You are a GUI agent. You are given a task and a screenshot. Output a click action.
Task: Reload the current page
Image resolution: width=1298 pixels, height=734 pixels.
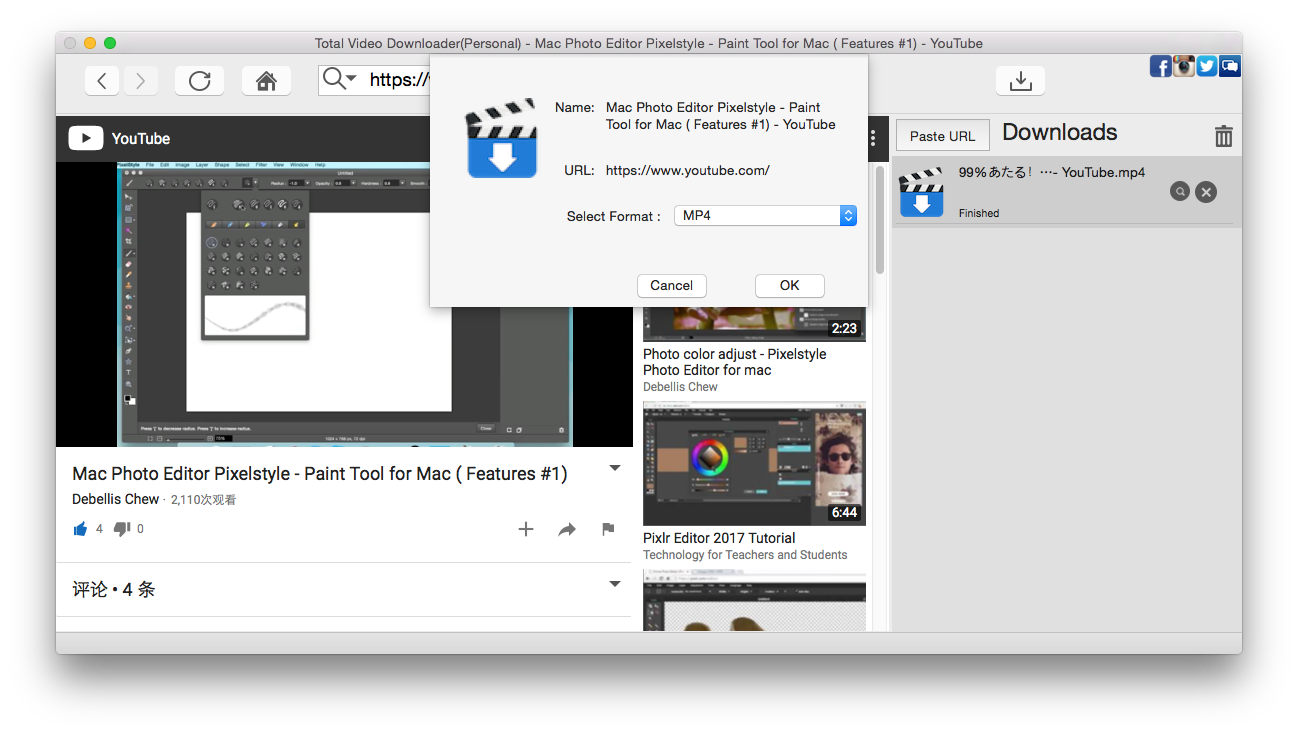click(x=199, y=81)
